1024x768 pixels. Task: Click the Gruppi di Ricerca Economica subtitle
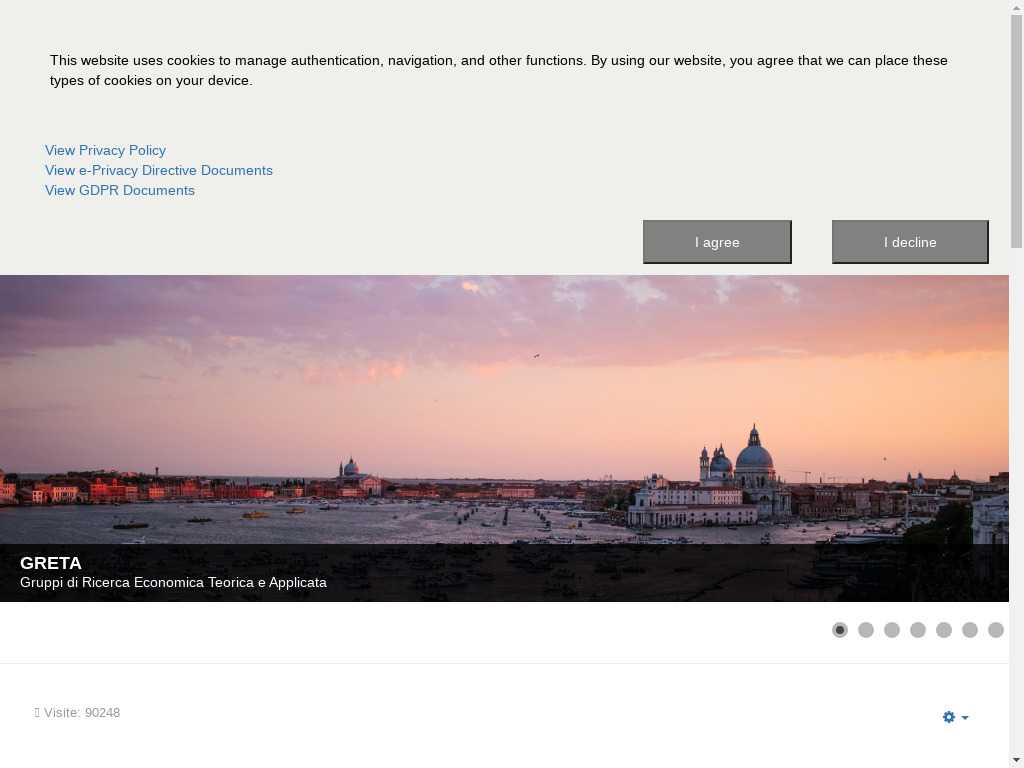point(173,583)
